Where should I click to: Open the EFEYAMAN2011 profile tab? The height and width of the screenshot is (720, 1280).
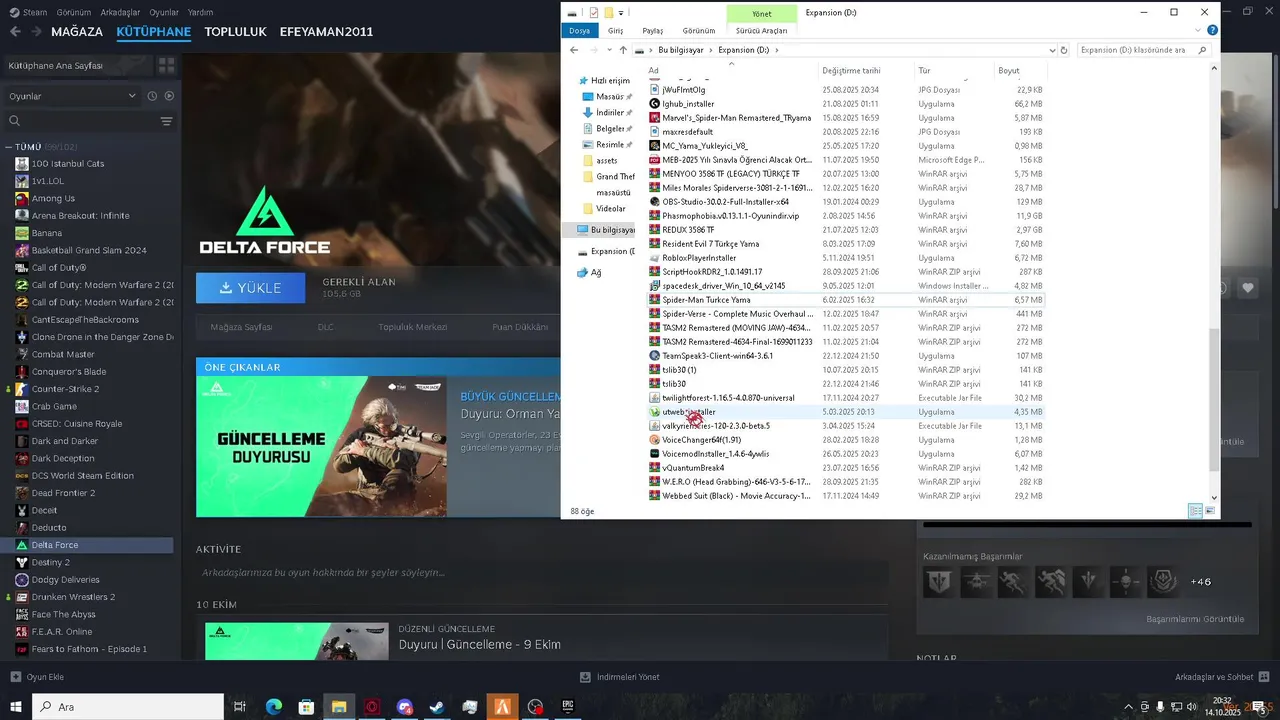pyautogui.click(x=326, y=31)
